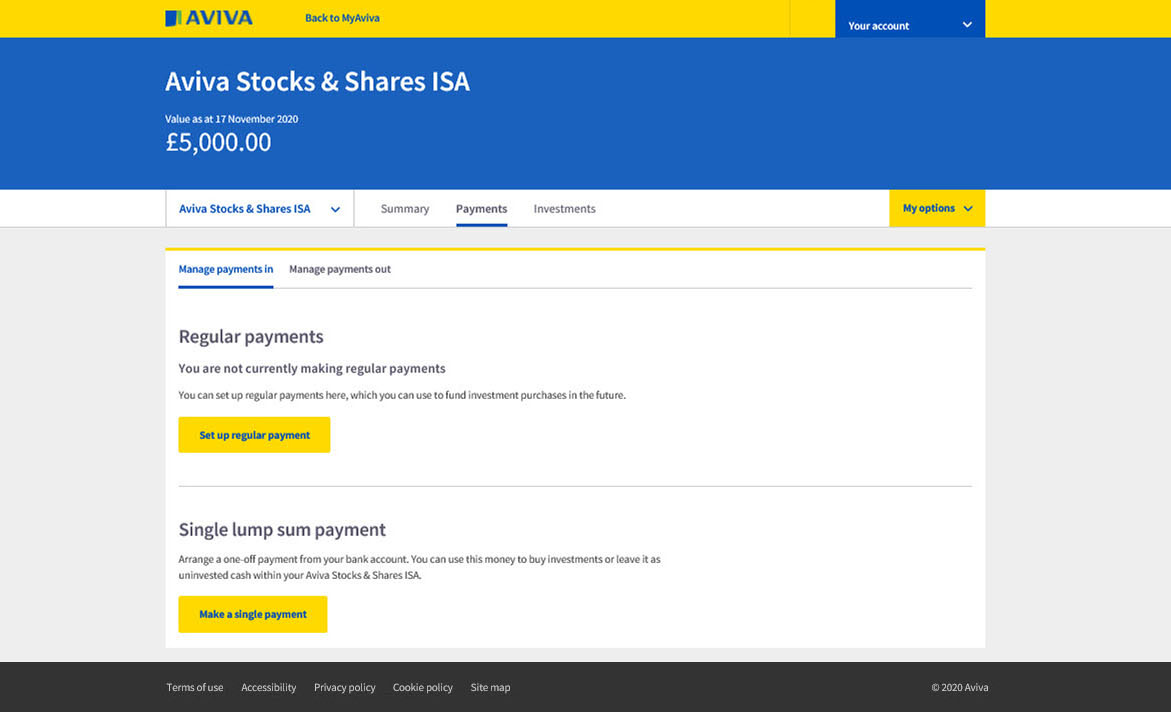Click the Regular payments heading
Viewport: 1171px width, 712px height.
tap(251, 337)
